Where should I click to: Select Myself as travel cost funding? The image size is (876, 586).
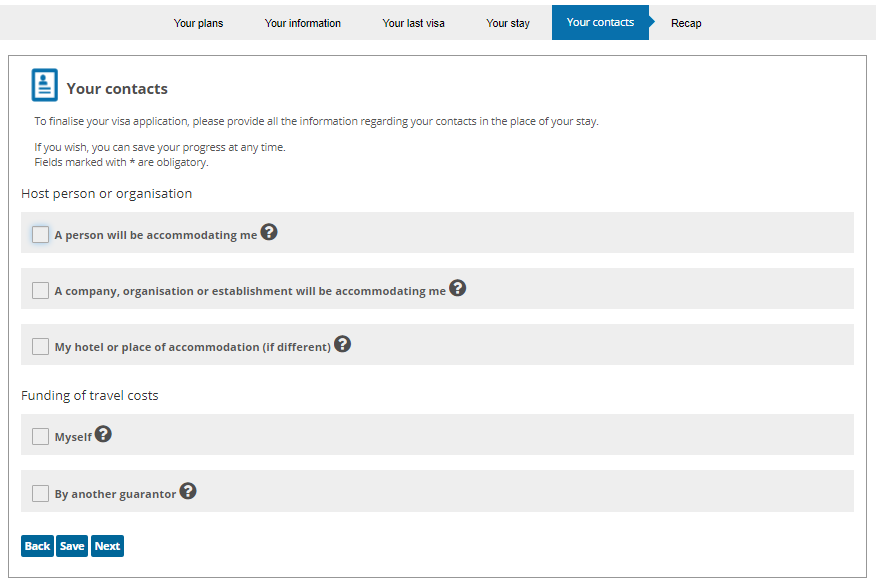(40, 436)
